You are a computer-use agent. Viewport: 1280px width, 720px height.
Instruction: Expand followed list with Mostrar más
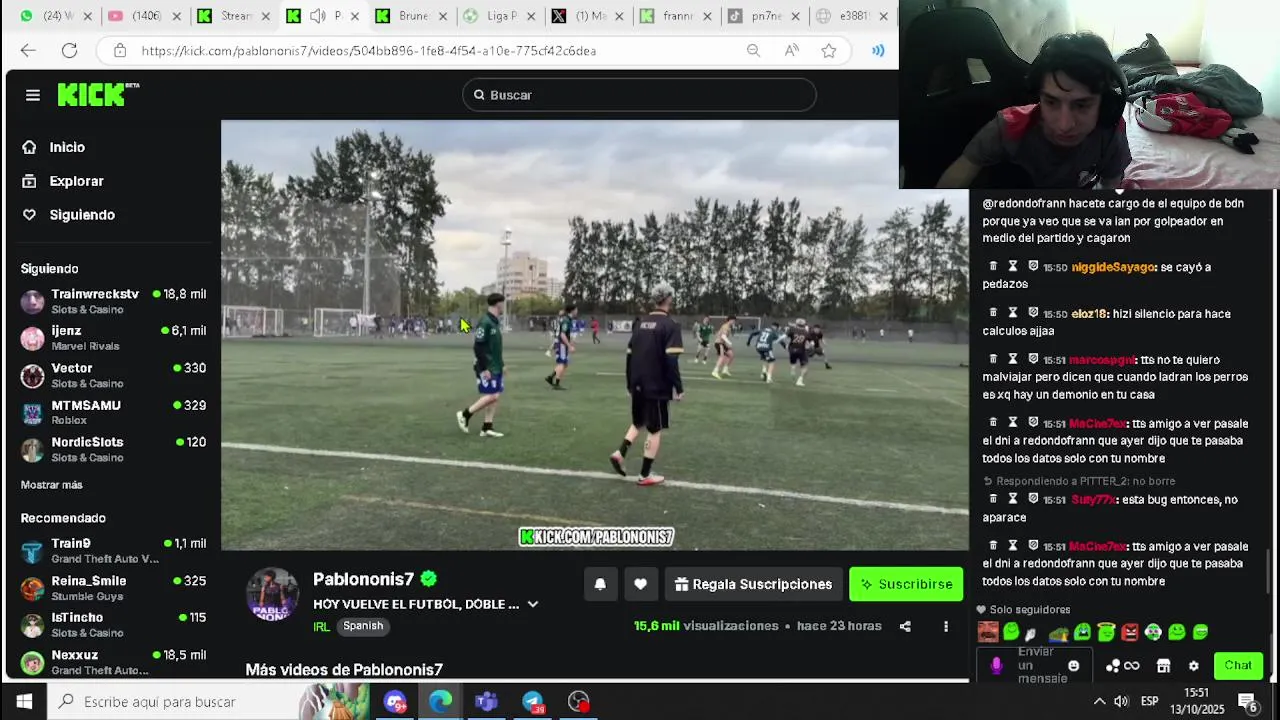[52, 485]
